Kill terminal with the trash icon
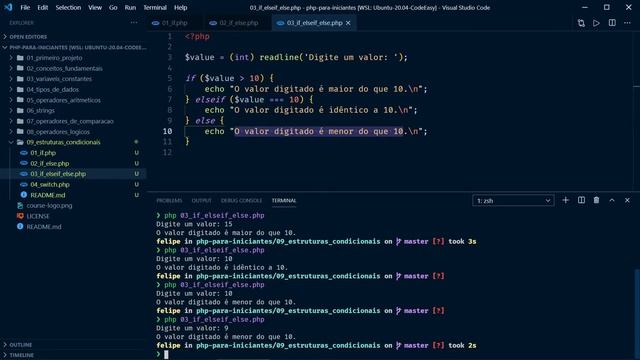 click(x=596, y=200)
